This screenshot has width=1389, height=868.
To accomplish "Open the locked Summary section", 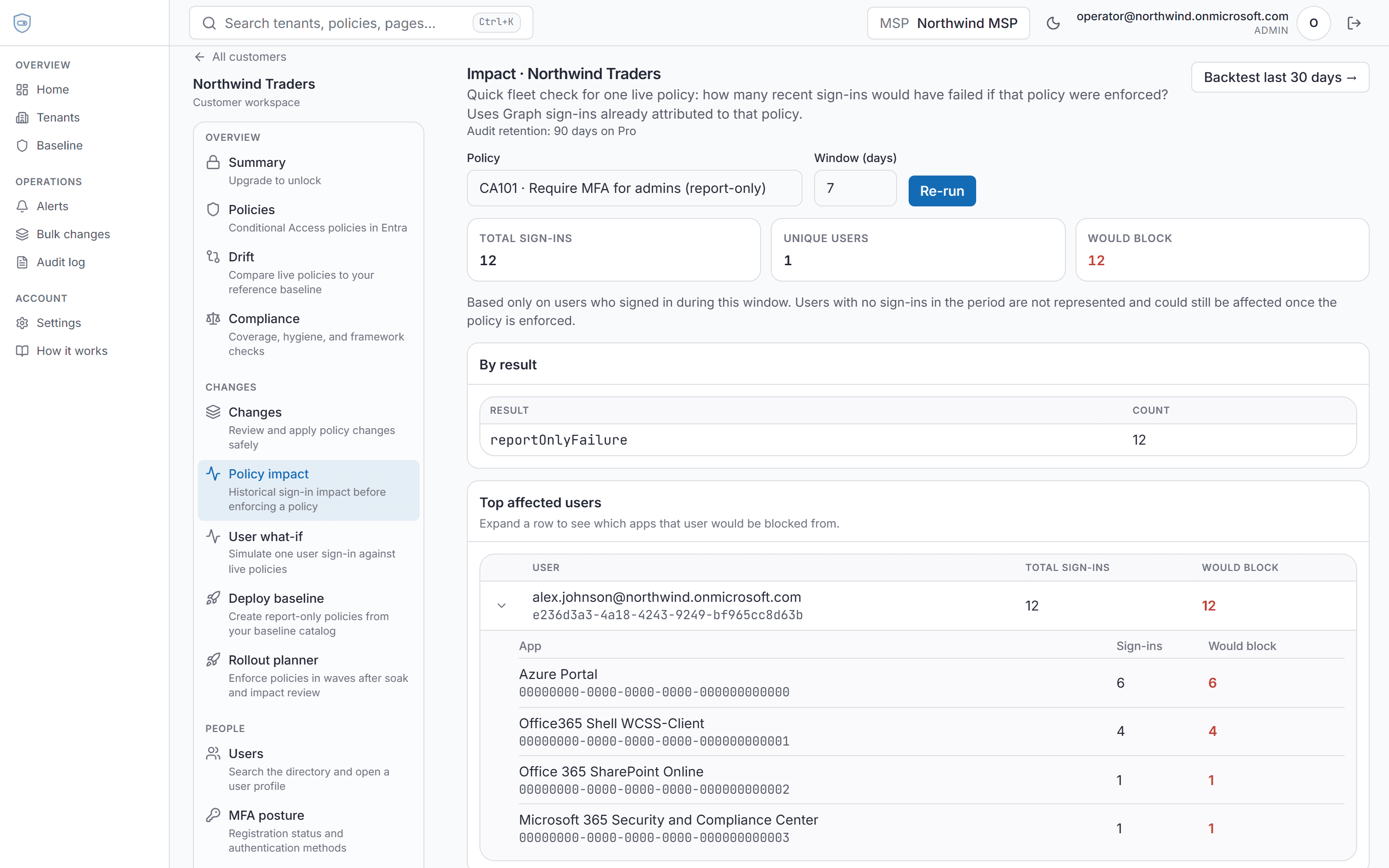I will coord(308,171).
